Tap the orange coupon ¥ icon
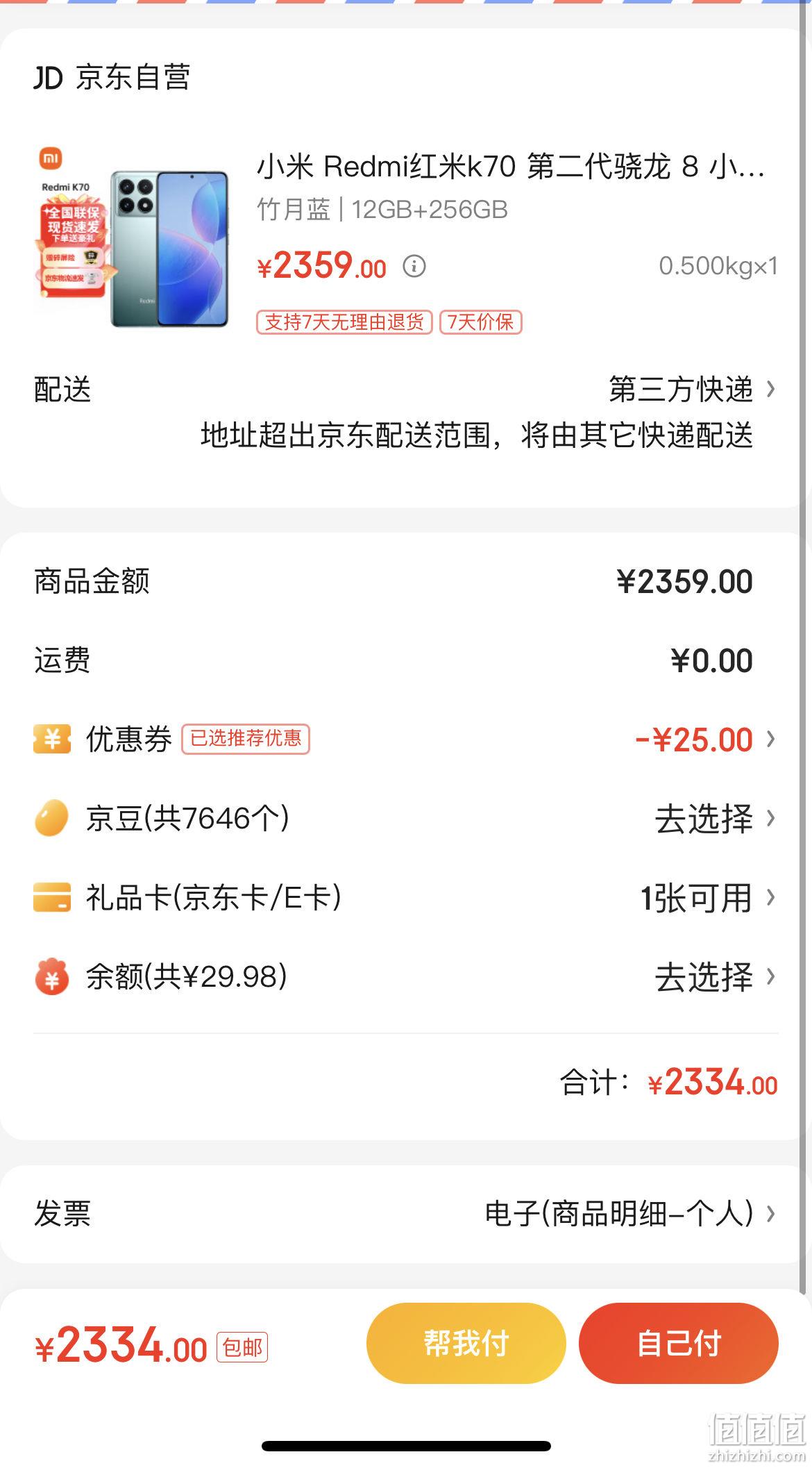The height and width of the screenshot is (1468, 812). coord(52,739)
